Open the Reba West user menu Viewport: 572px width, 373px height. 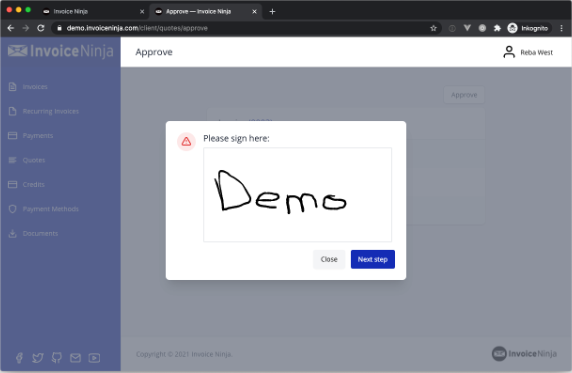coord(528,52)
